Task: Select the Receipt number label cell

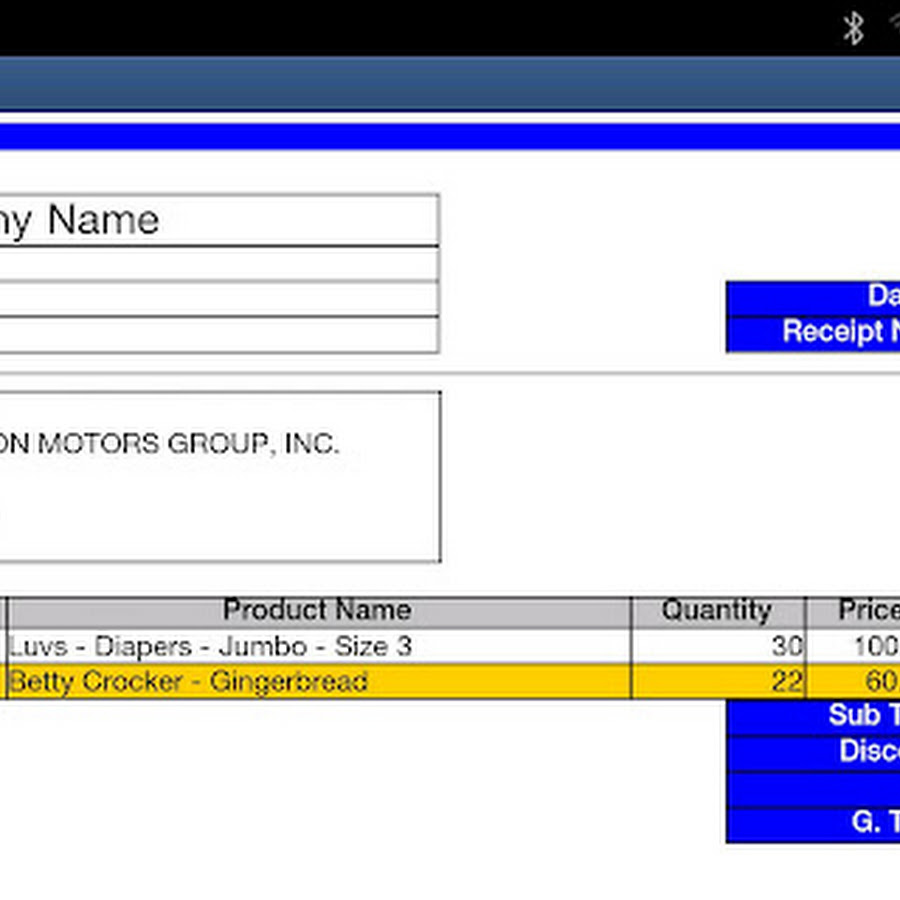Action: tap(813, 333)
